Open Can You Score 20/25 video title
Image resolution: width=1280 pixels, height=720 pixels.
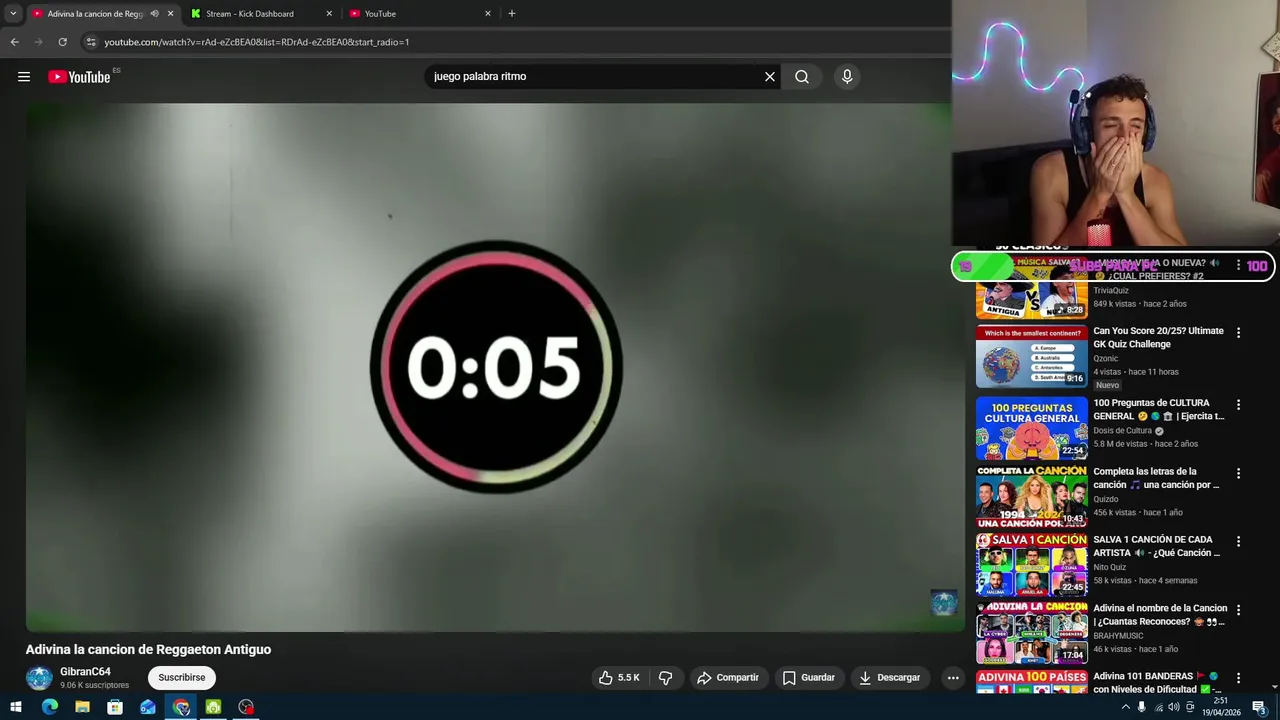click(x=1158, y=338)
